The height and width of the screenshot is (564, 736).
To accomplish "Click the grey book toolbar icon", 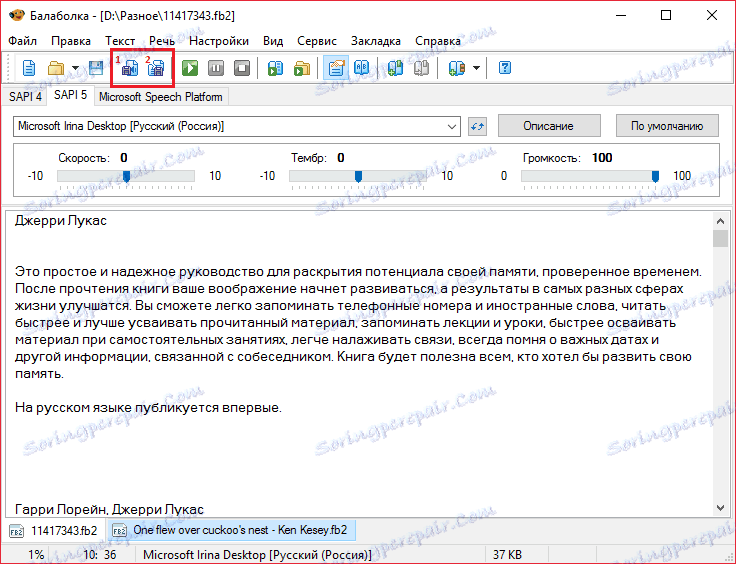I will tap(422, 69).
